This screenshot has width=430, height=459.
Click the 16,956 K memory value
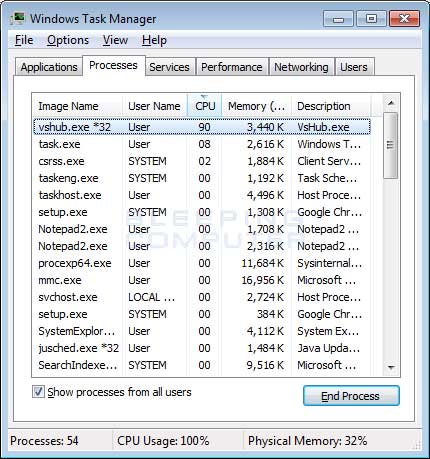click(x=263, y=280)
